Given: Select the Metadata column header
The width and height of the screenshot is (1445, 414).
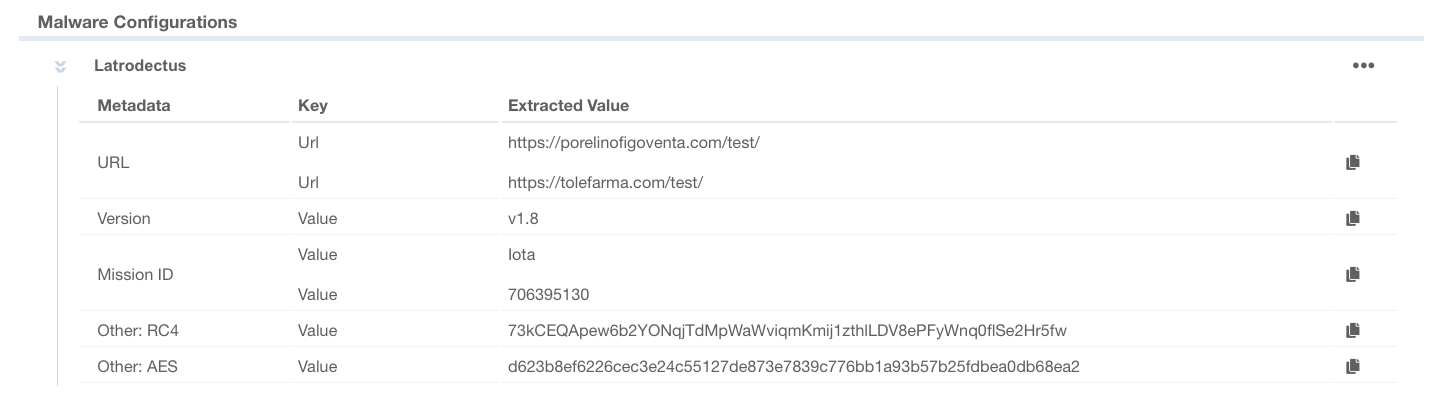Looking at the screenshot, I should (134, 105).
